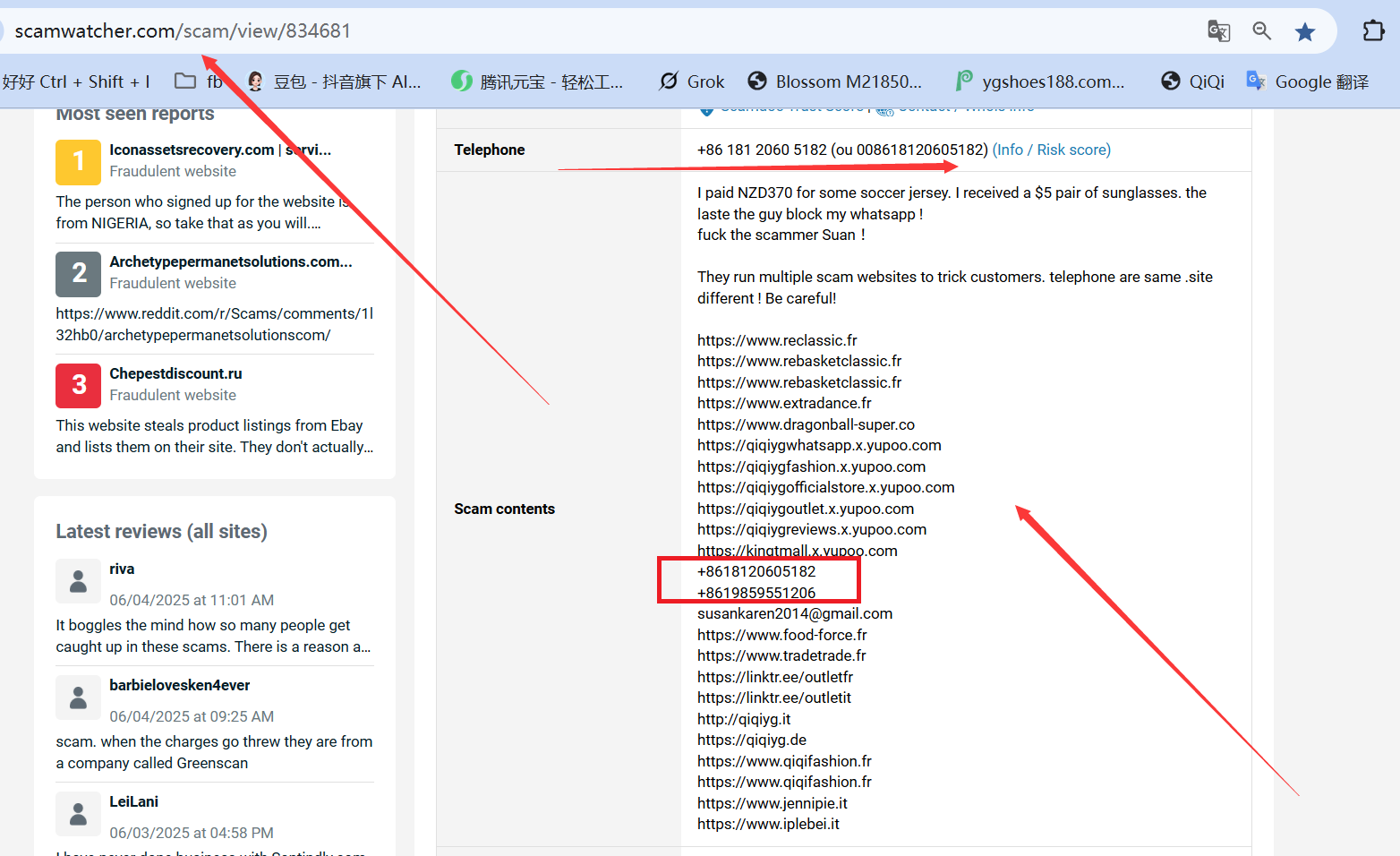This screenshot has width=1400, height=856.
Task: Click https://linktr.ee/outletfr text
Action: (x=775, y=677)
